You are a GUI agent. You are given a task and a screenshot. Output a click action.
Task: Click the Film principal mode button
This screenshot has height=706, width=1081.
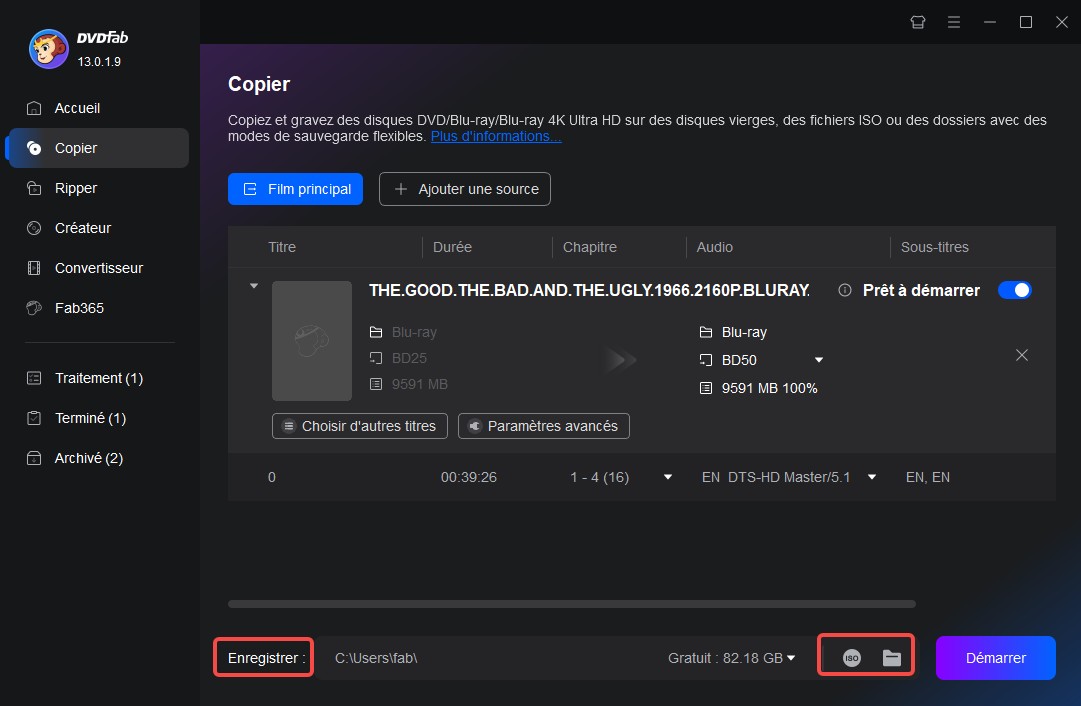[295, 189]
